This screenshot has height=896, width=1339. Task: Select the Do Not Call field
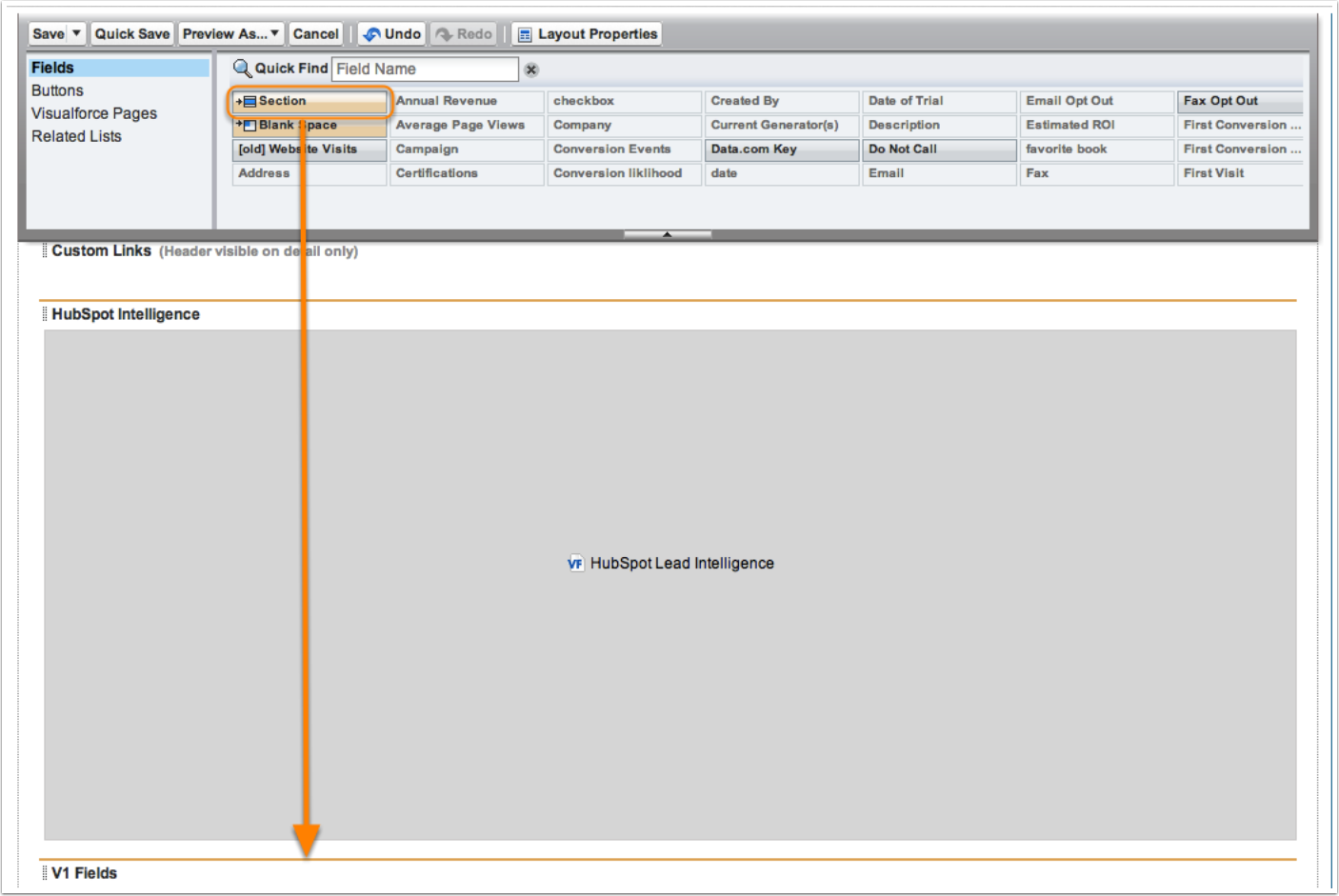tap(940, 149)
